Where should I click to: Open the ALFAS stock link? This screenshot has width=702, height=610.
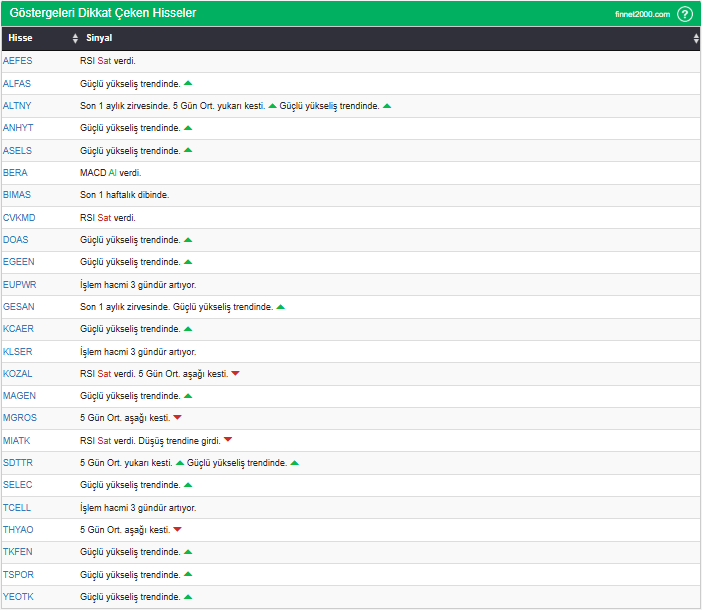pyautogui.click(x=17, y=84)
